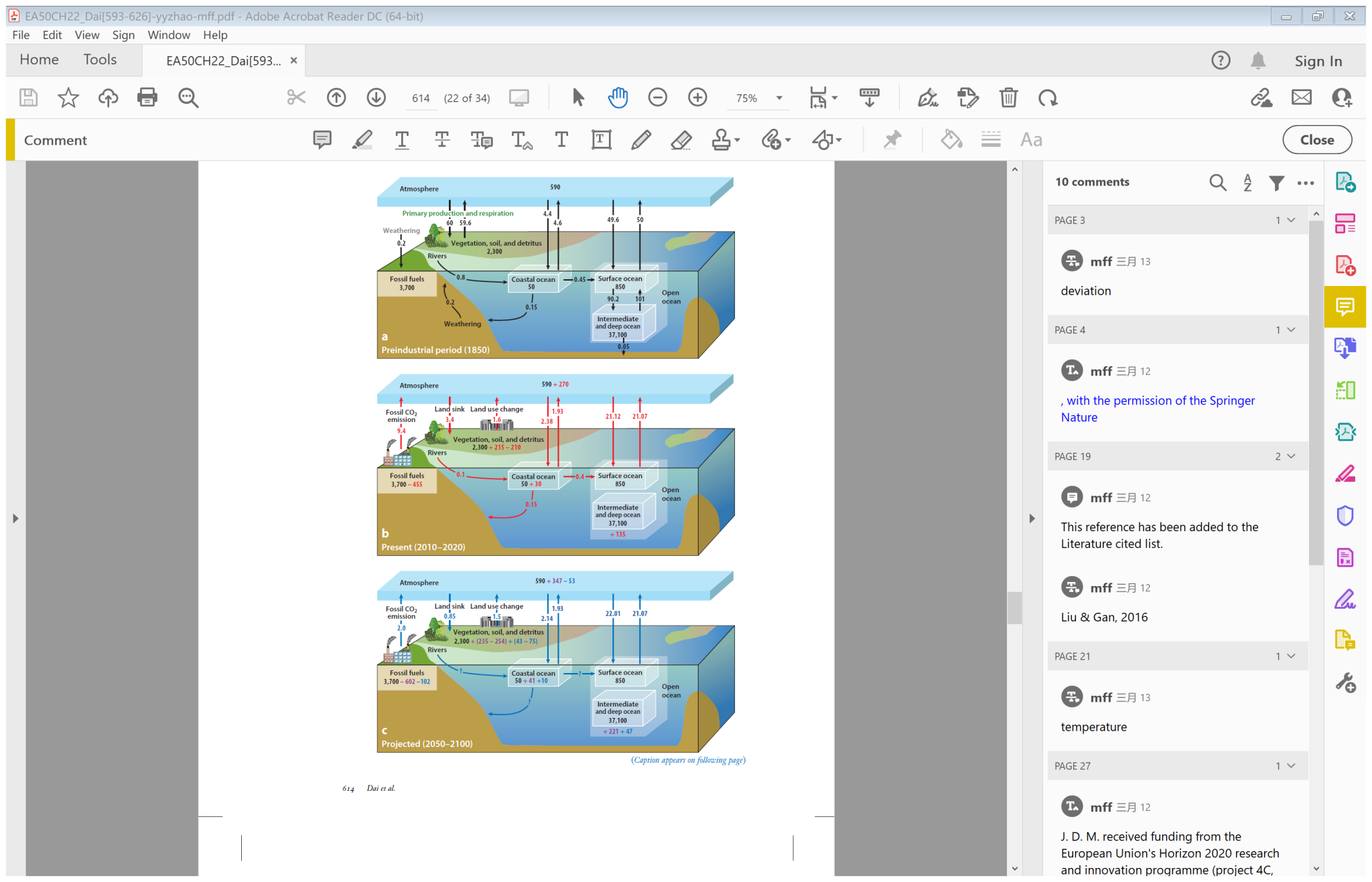Open the stamp tool dropdown arrow
The width and height of the screenshot is (1372, 882).
738,140
